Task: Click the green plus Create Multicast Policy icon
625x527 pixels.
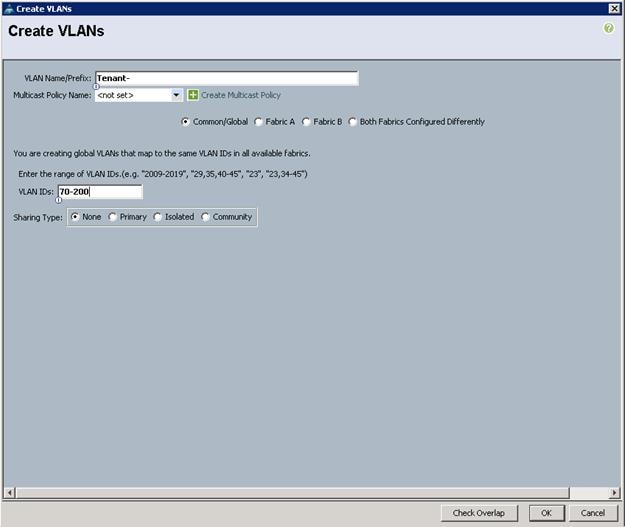Action: point(193,95)
